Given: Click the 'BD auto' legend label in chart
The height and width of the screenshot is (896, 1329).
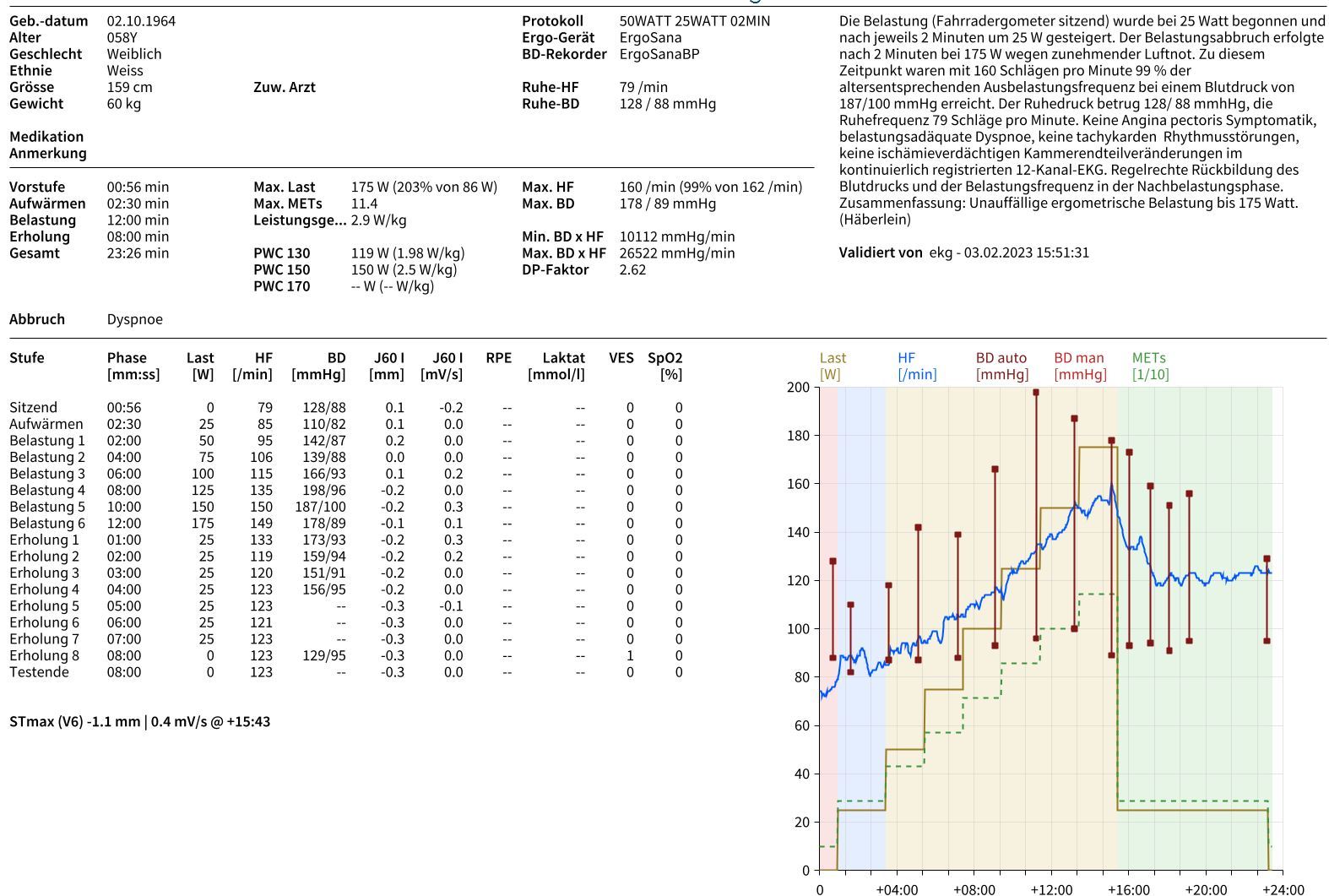Looking at the screenshot, I should [x=1001, y=358].
